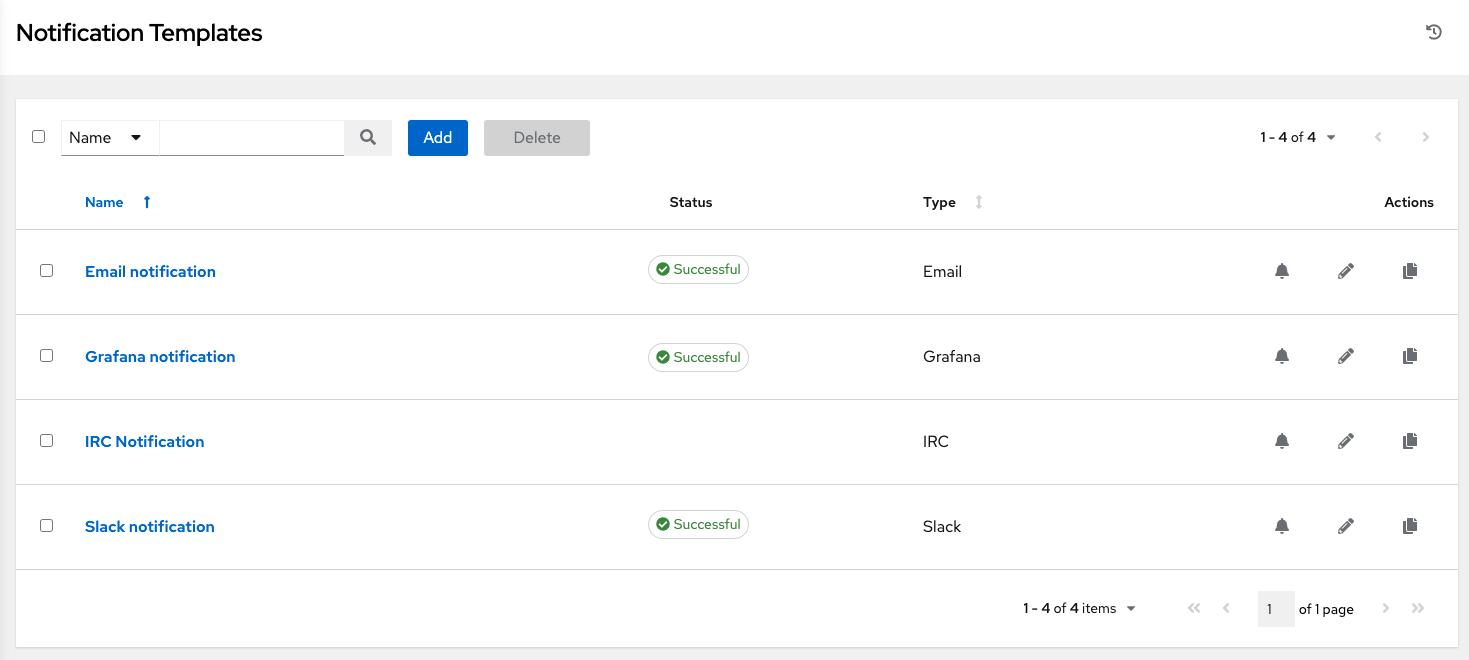The width and height of the screenshot is (1469, 660).
Task: Click the page number input field
Action: pos(1276,608)
